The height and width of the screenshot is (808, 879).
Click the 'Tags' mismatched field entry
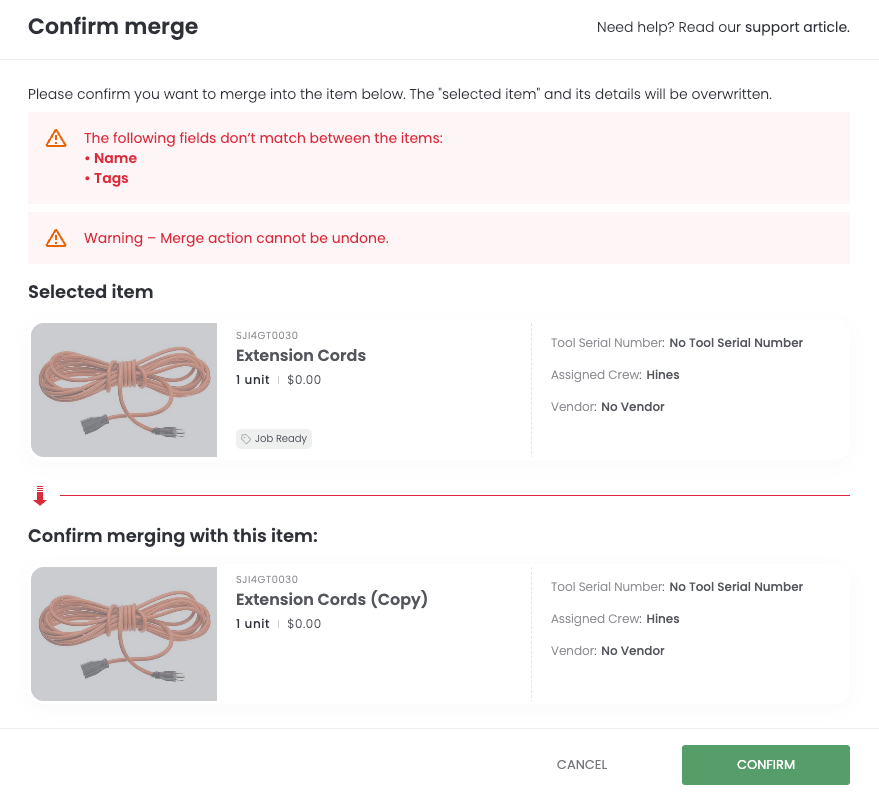[111, 178]
